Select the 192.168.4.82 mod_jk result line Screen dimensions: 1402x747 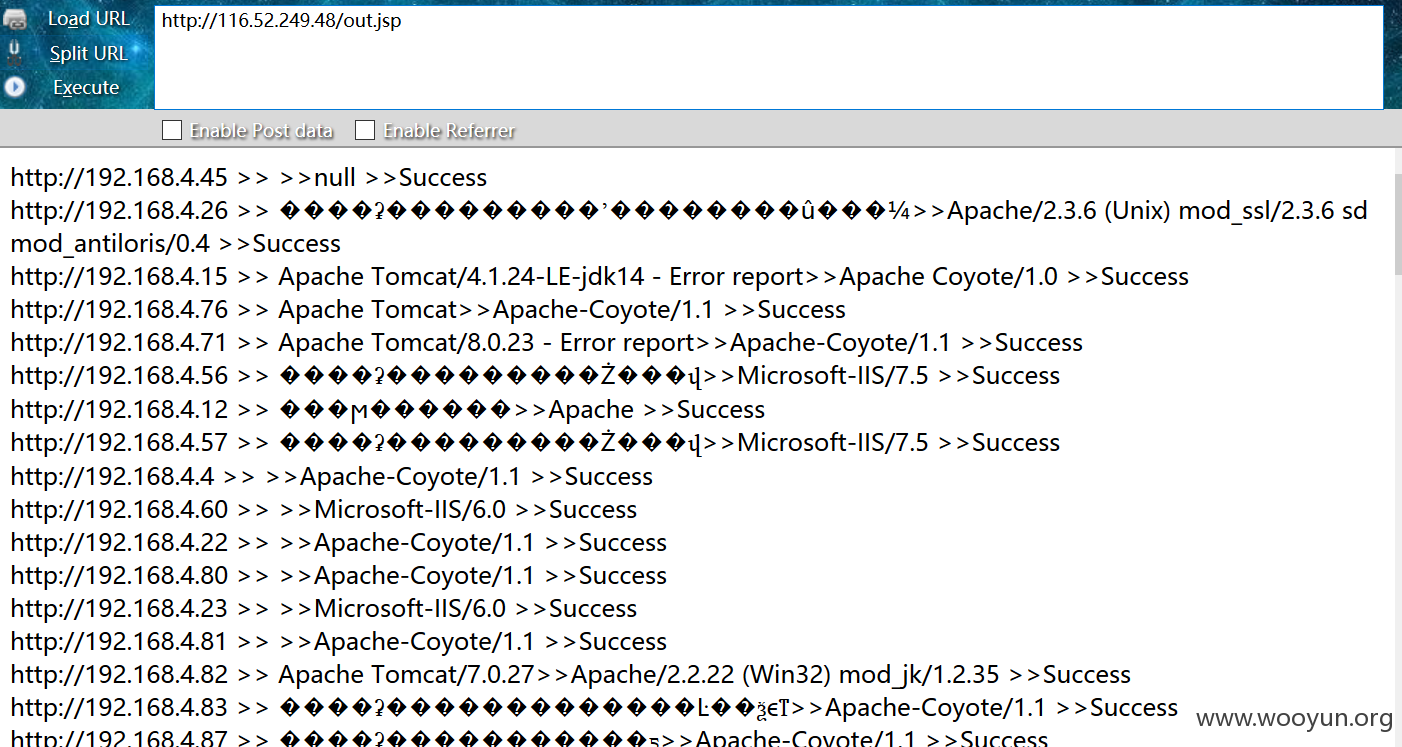pyautogui.click(x=571, y=675)
